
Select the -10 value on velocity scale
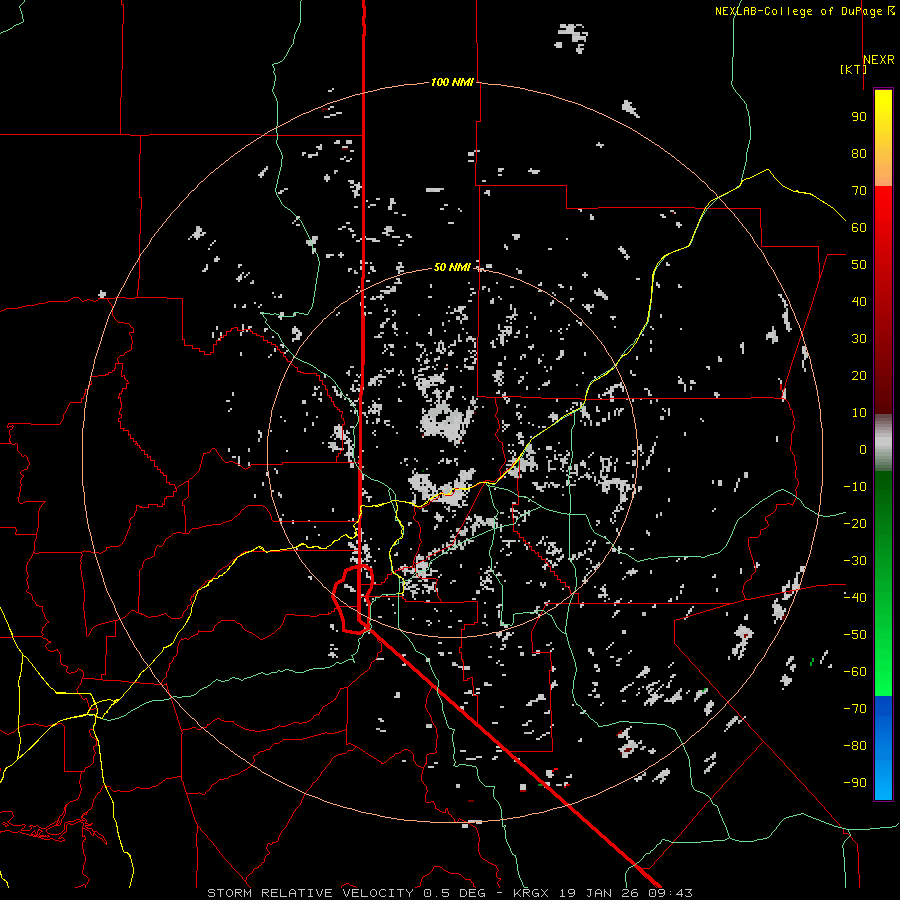(855, 487)
